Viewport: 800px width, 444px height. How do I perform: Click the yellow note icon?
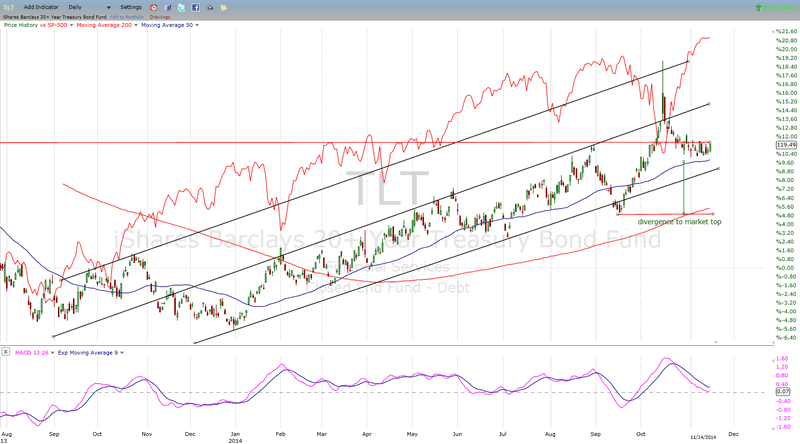click(x=223, y=8)
